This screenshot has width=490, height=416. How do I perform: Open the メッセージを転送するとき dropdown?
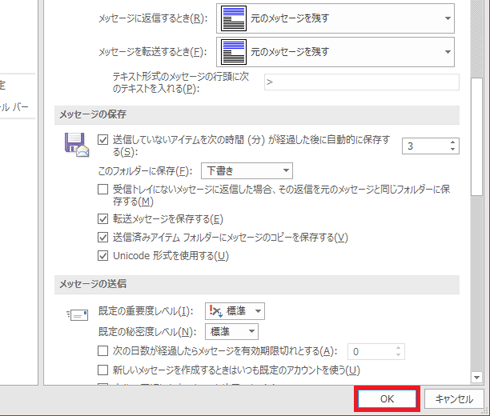click(335, 52)
